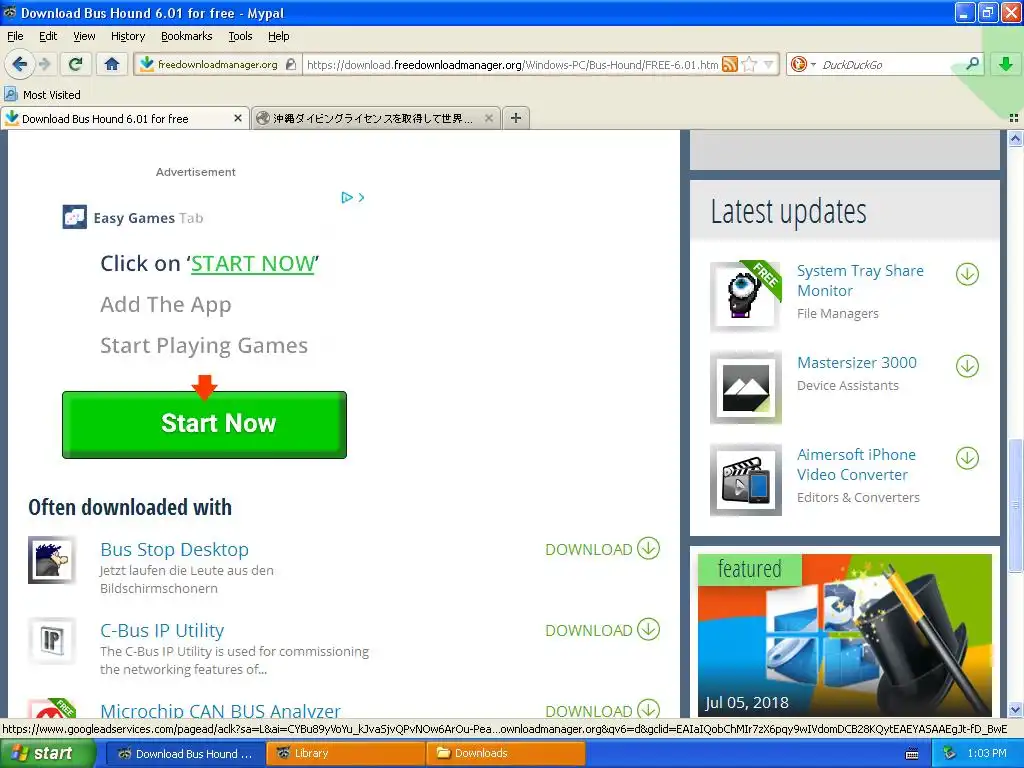Download Bus Stop Desktop
Screen dimensions: 1024x768
602,549
